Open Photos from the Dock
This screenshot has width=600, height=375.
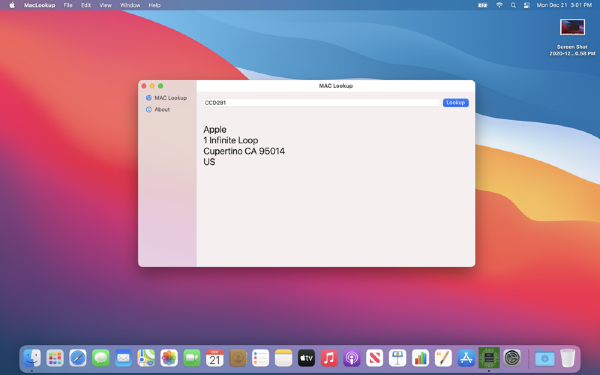(x=169, y=358)
